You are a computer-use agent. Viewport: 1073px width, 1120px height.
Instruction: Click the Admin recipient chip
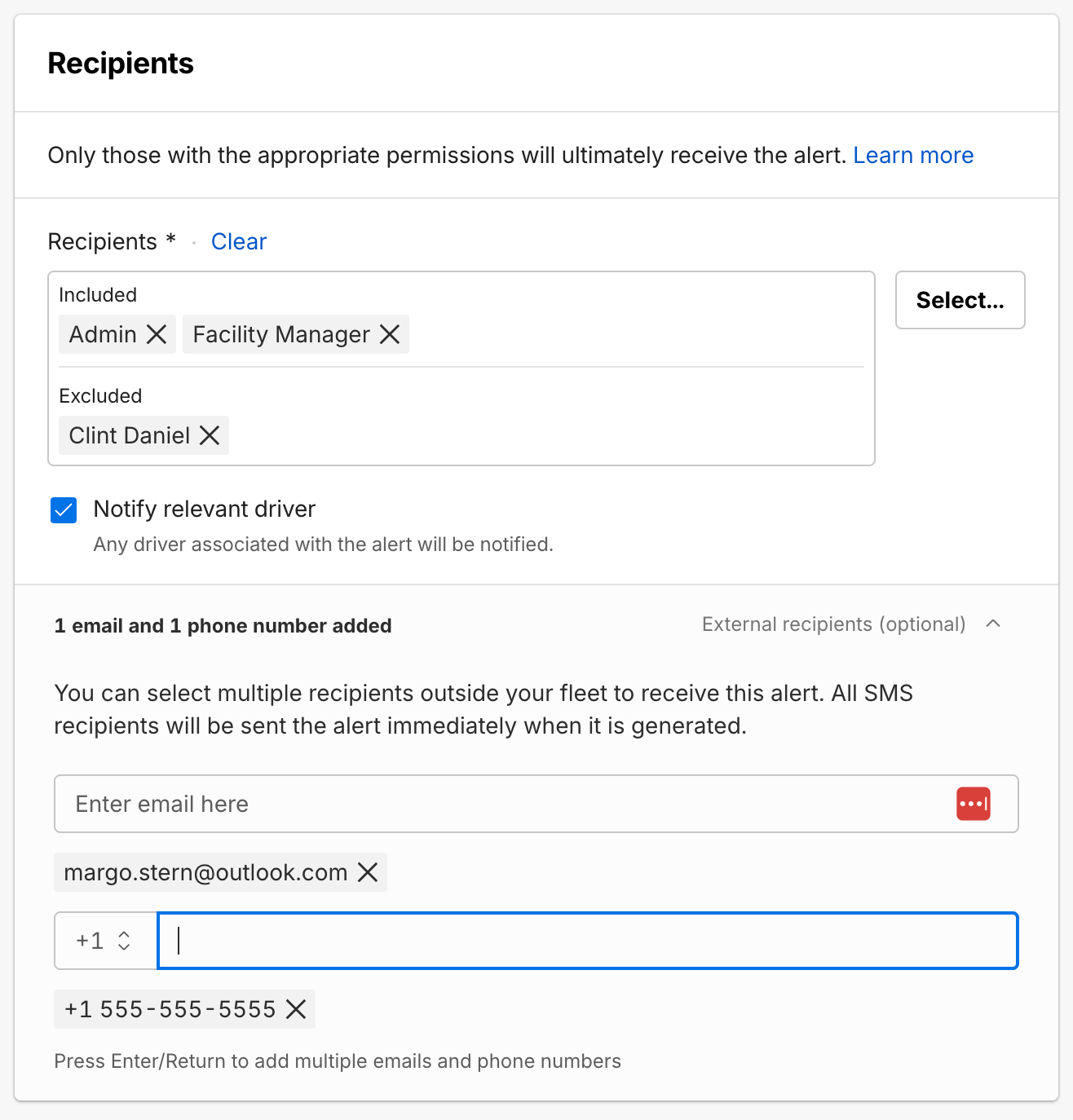click(x=103, y=334)
